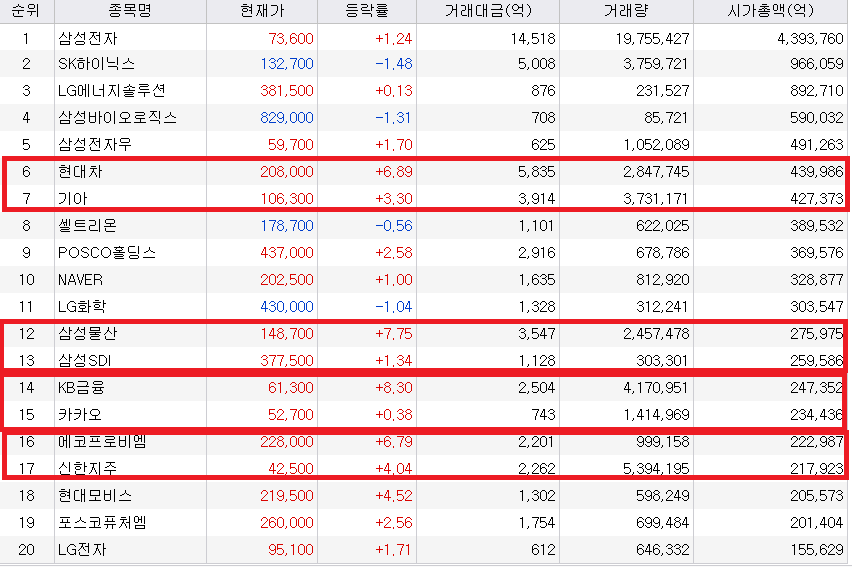
Task: Sort by the 현재가 column header
Action: click(x=262, y=10)
